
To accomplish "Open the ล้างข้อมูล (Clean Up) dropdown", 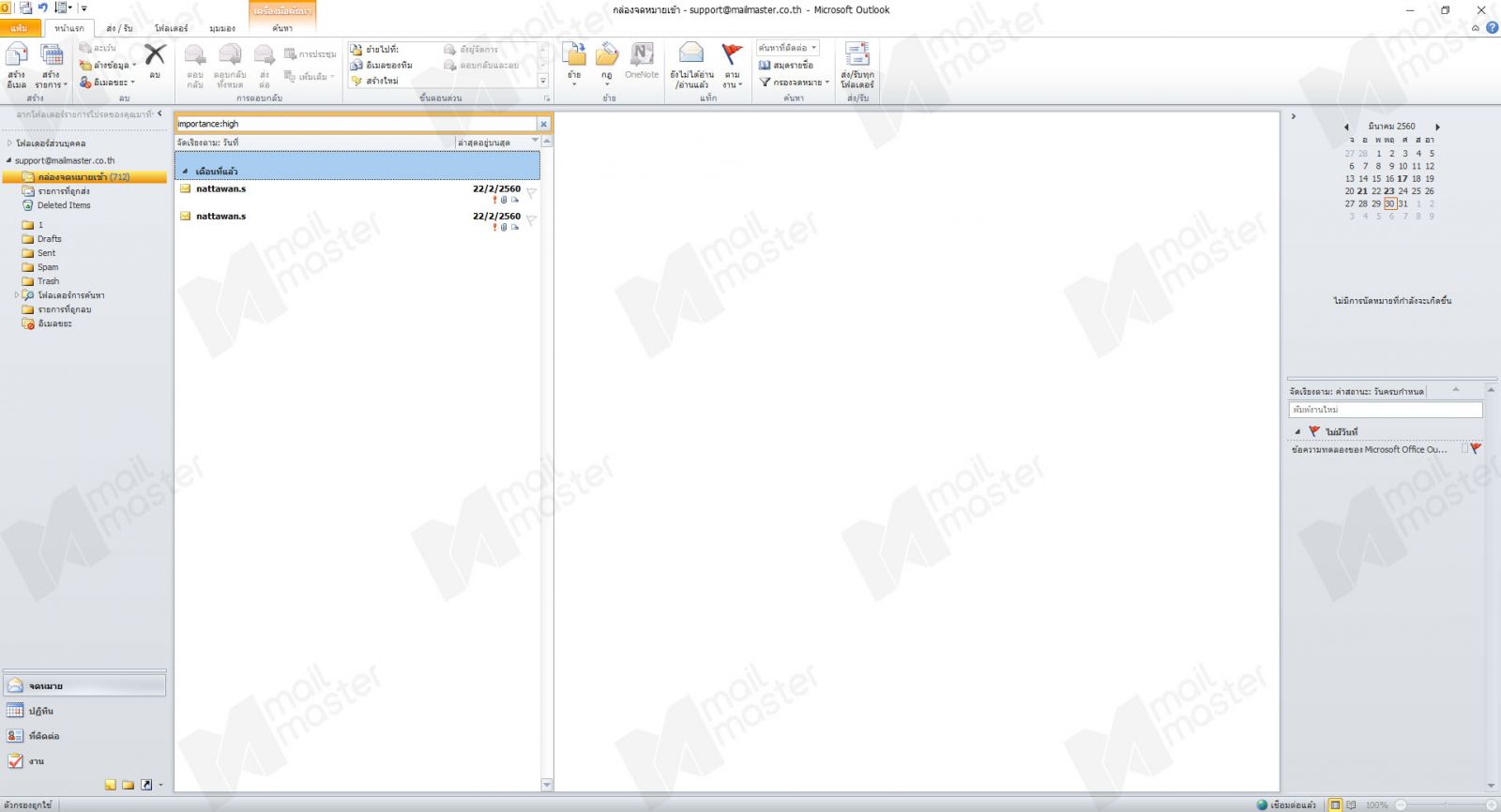I will [108, 65].
